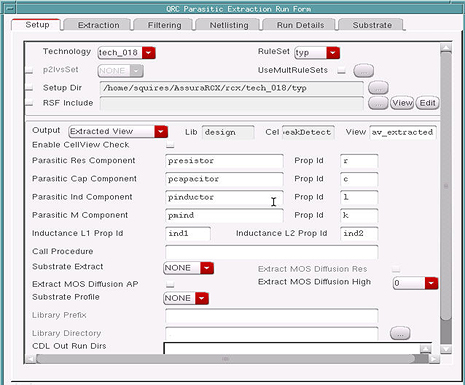Click the RSF Include input field
Image resolution: width=465 pixels, height=385 pixels.
pyautogui.click(x=232, y=103)
